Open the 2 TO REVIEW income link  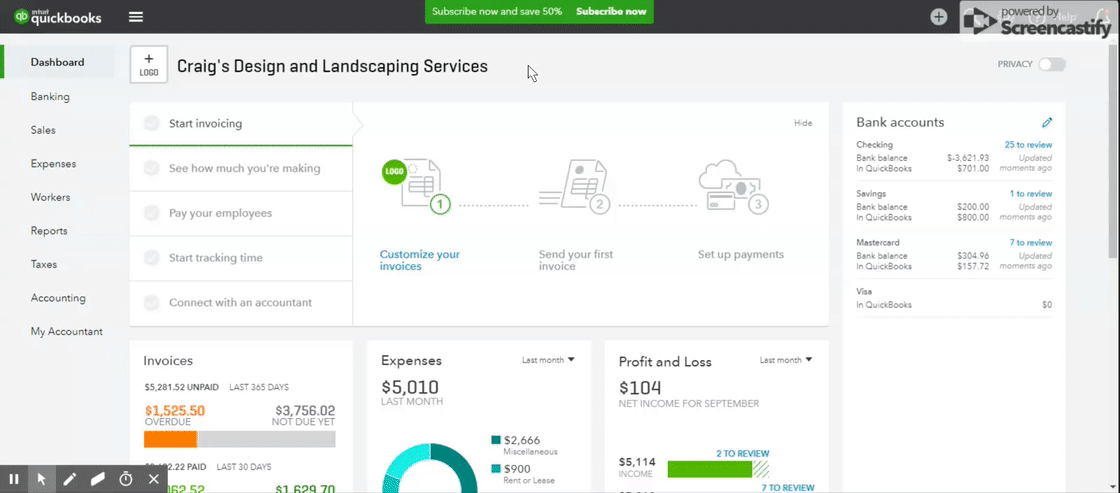pyautogui.click(x=743, y=454)
